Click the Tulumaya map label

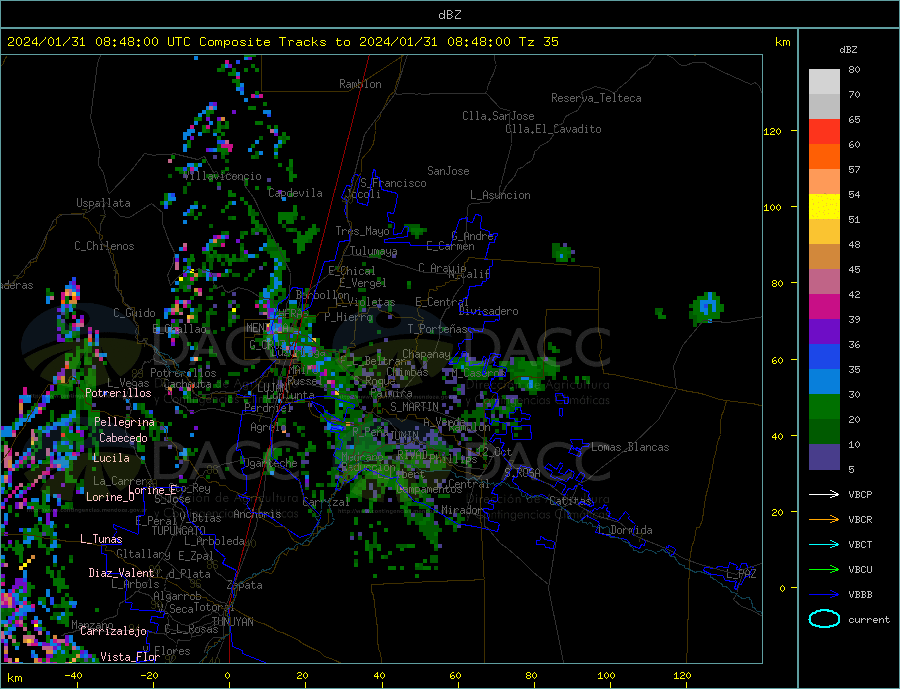[x=373, y=251]
